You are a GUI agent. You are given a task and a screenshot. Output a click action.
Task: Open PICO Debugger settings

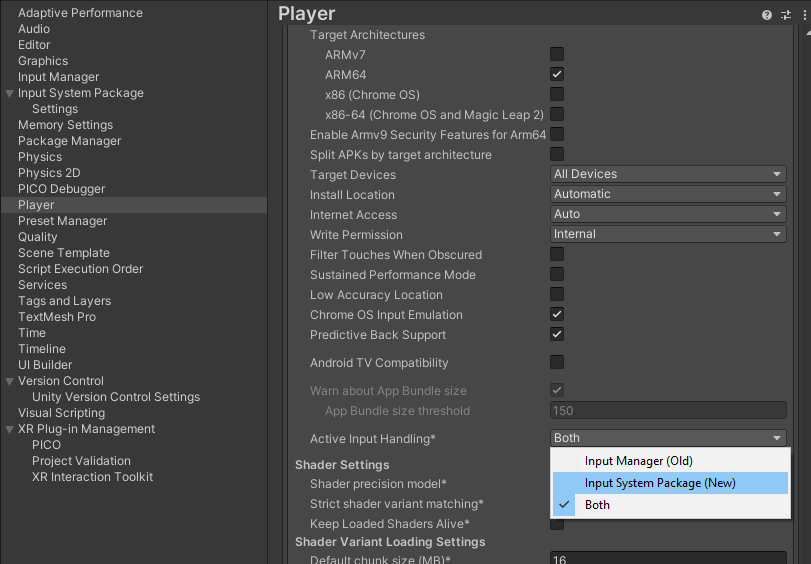coord(62,189)
